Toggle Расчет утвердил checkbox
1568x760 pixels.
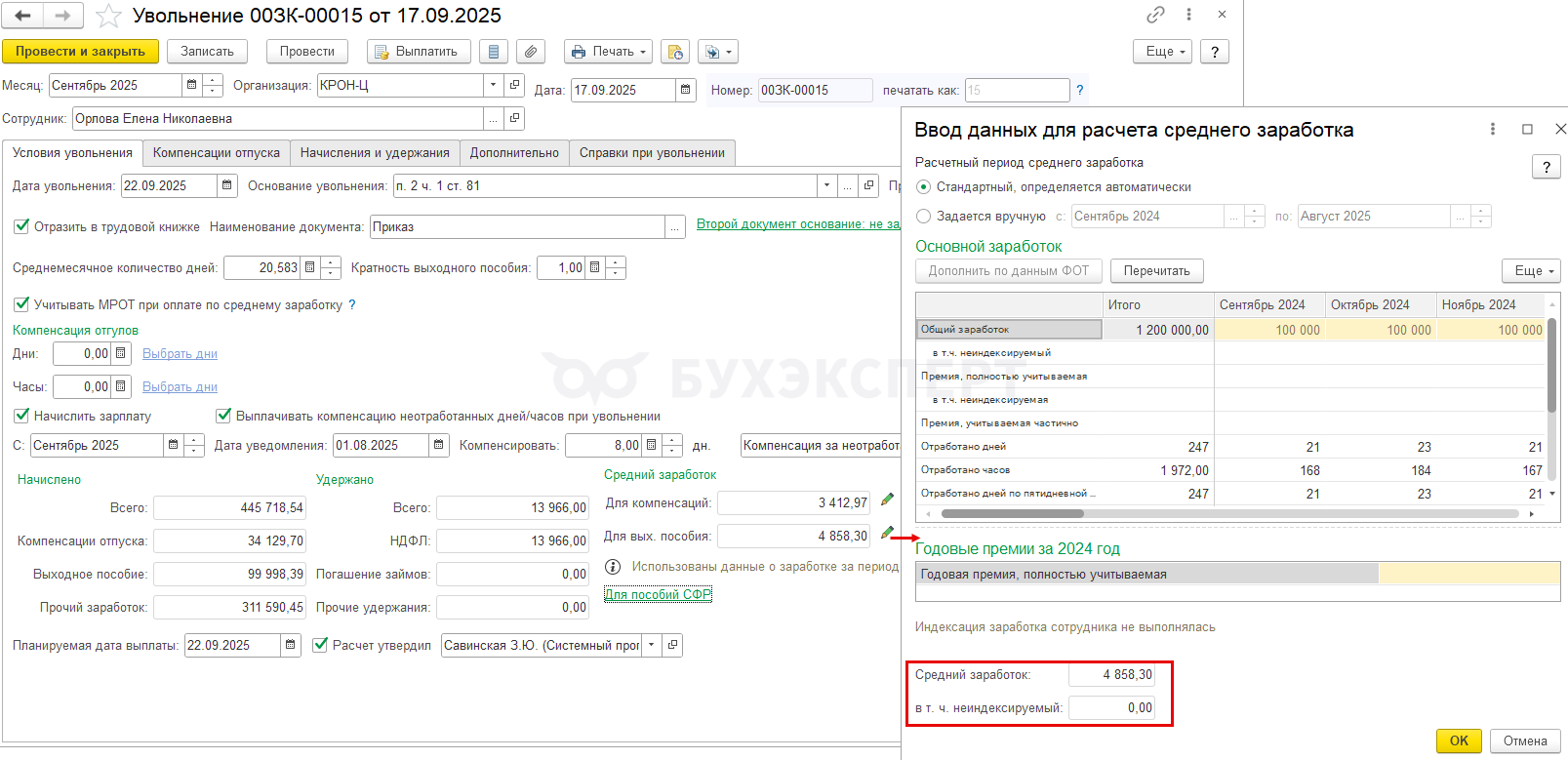click(x=320, y=645)
